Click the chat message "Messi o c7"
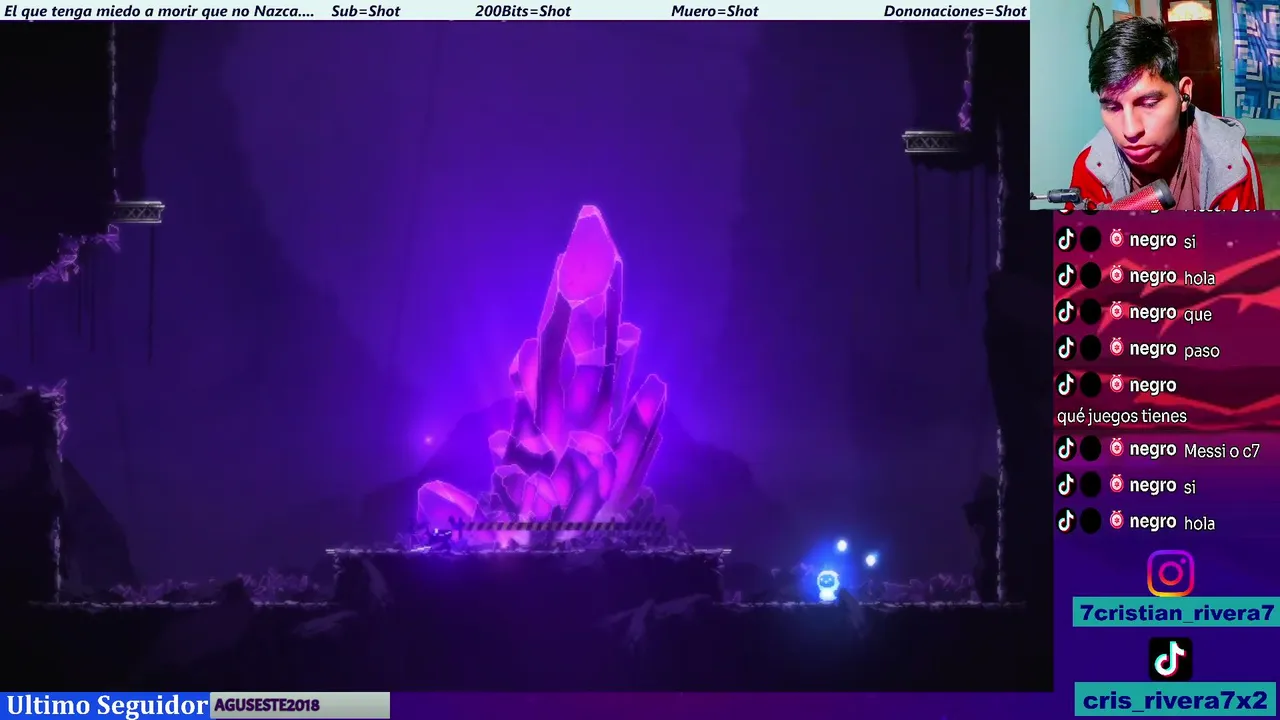 [1221, 451]
